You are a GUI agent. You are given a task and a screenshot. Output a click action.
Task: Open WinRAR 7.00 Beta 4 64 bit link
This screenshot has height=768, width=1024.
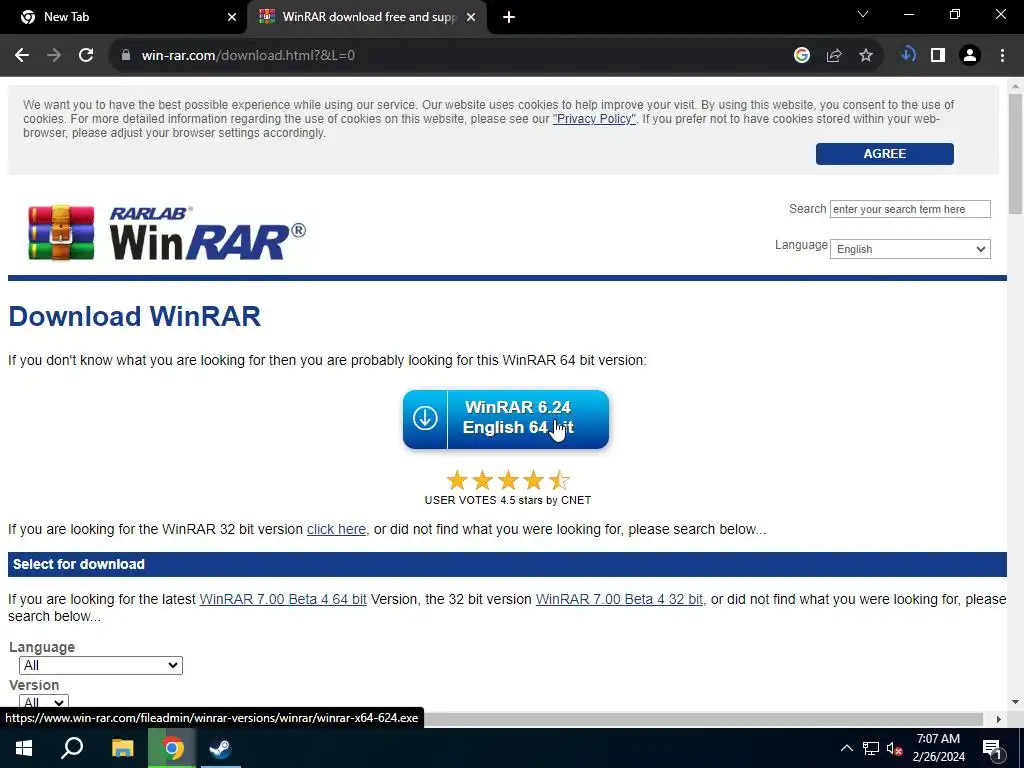[x=283, y=599]
